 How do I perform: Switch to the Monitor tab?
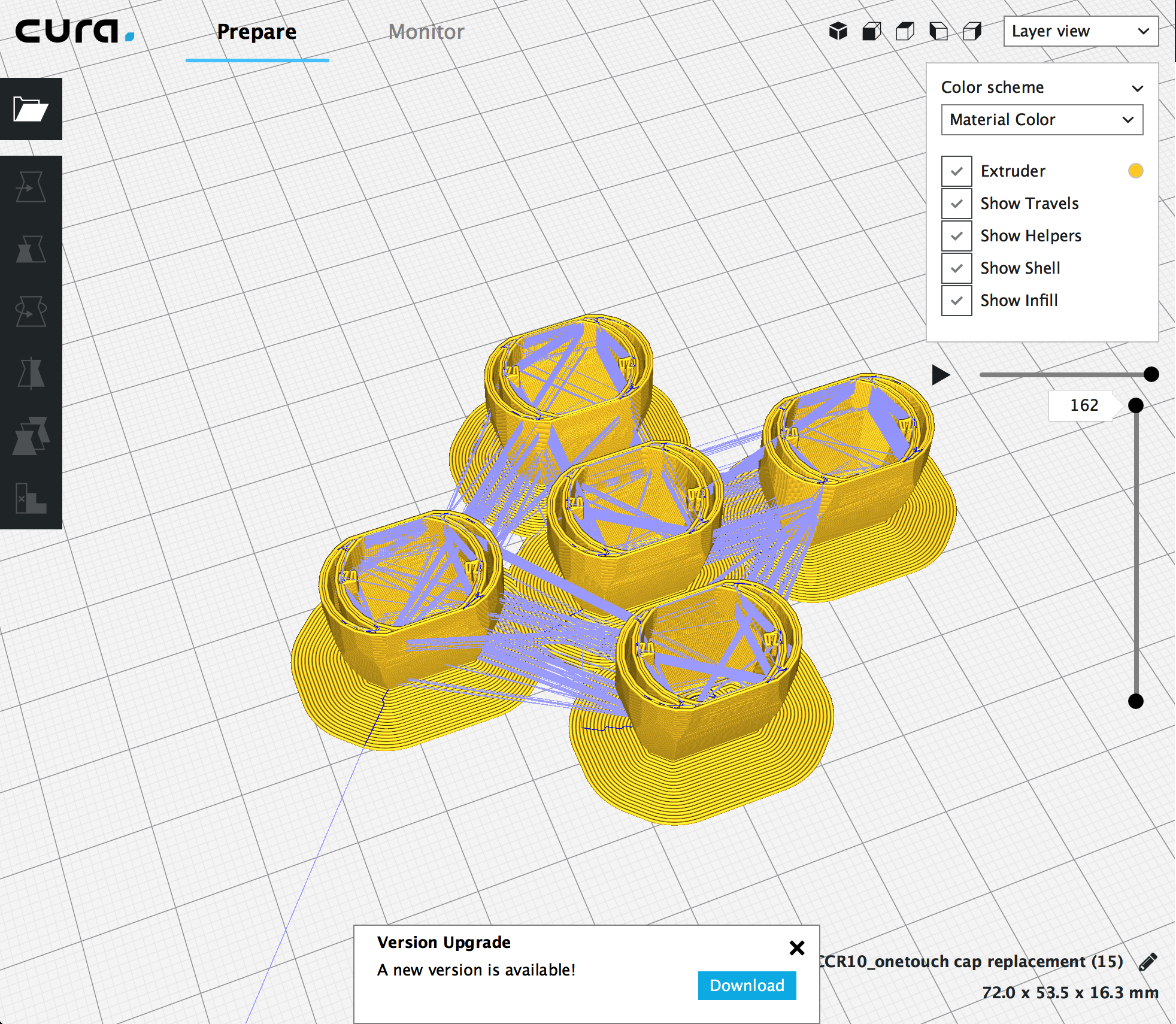[x=426, y=32]
